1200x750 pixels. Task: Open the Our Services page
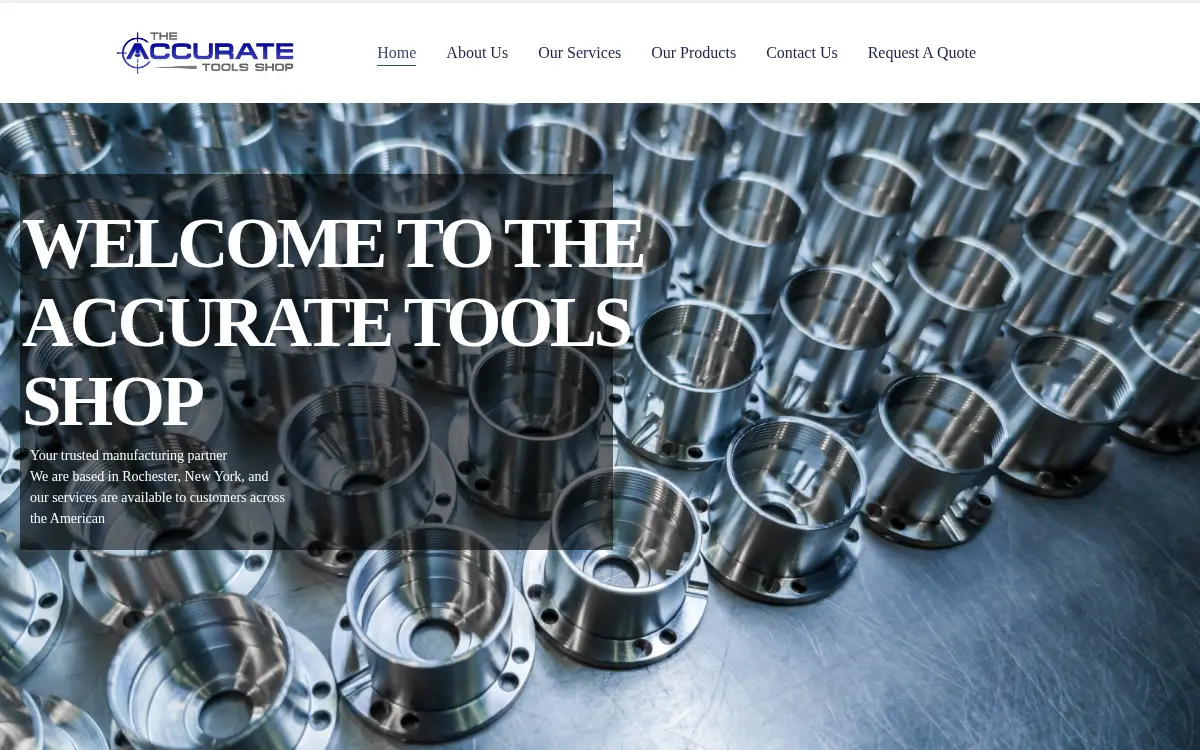coord(579,53)
